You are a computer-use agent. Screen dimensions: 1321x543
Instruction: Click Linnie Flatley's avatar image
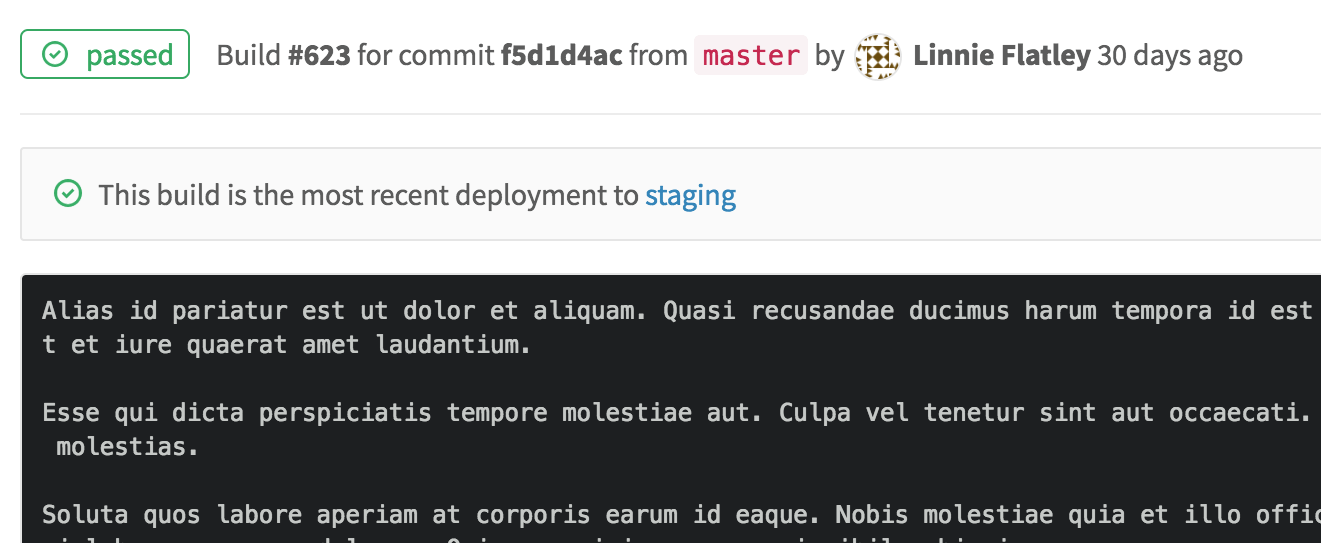pyautogui.click(x=877, y=56)
